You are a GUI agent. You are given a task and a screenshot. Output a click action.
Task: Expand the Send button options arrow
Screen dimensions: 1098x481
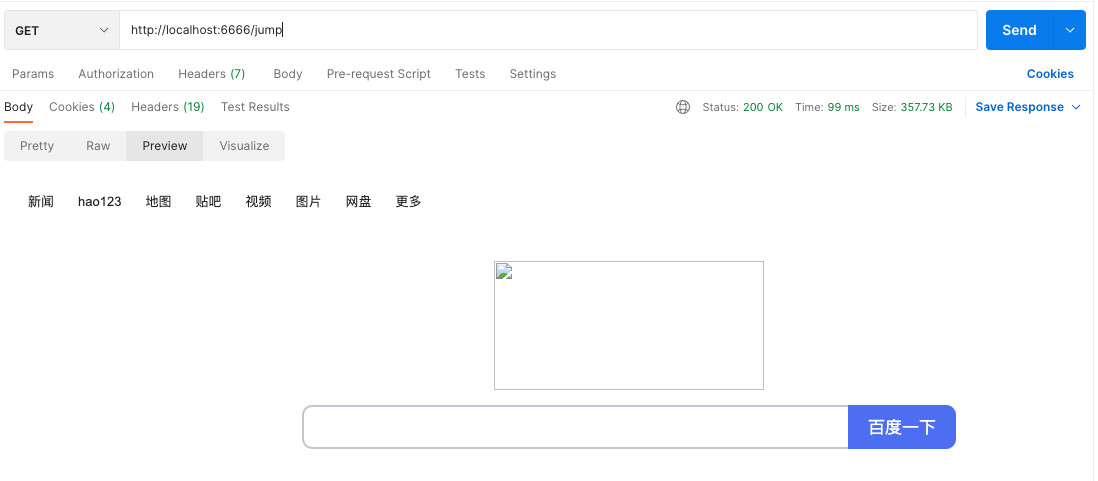(x=1069, y=30)
